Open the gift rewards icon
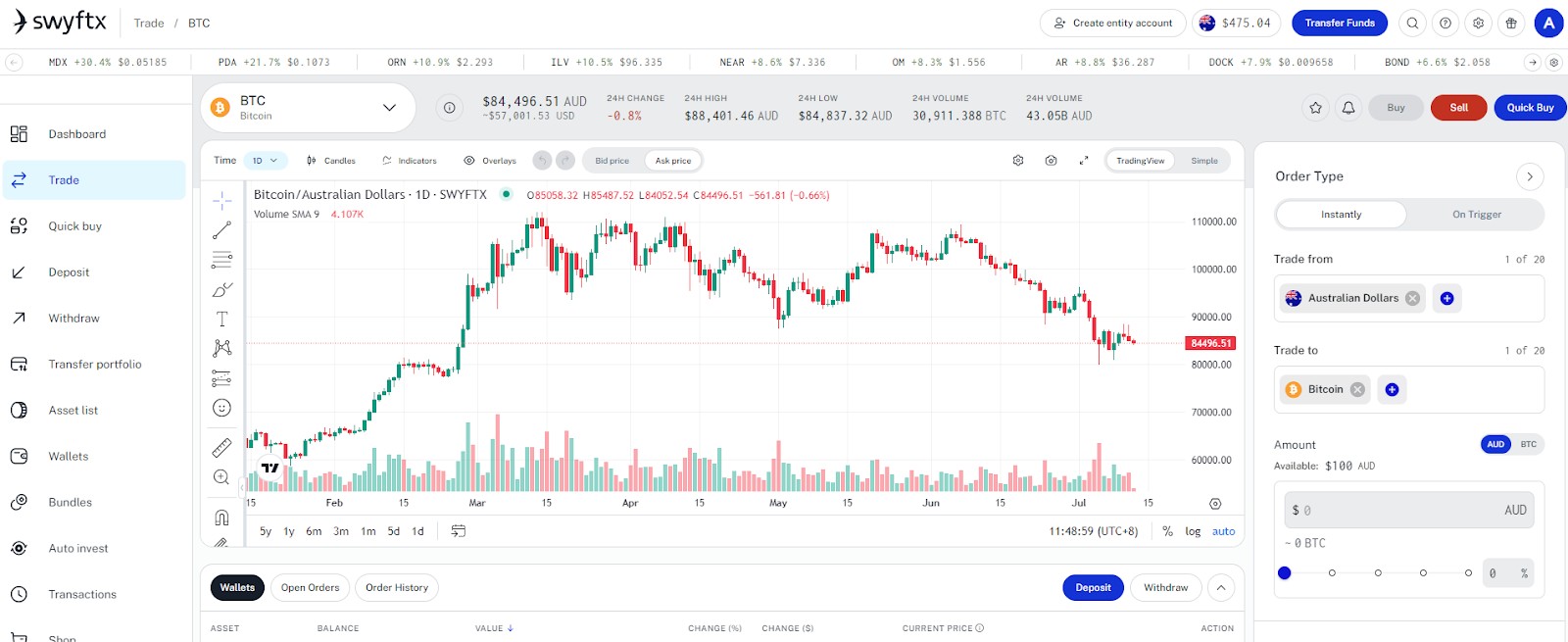Screen dimensions: 1568x642 [x=1511, y=23]
